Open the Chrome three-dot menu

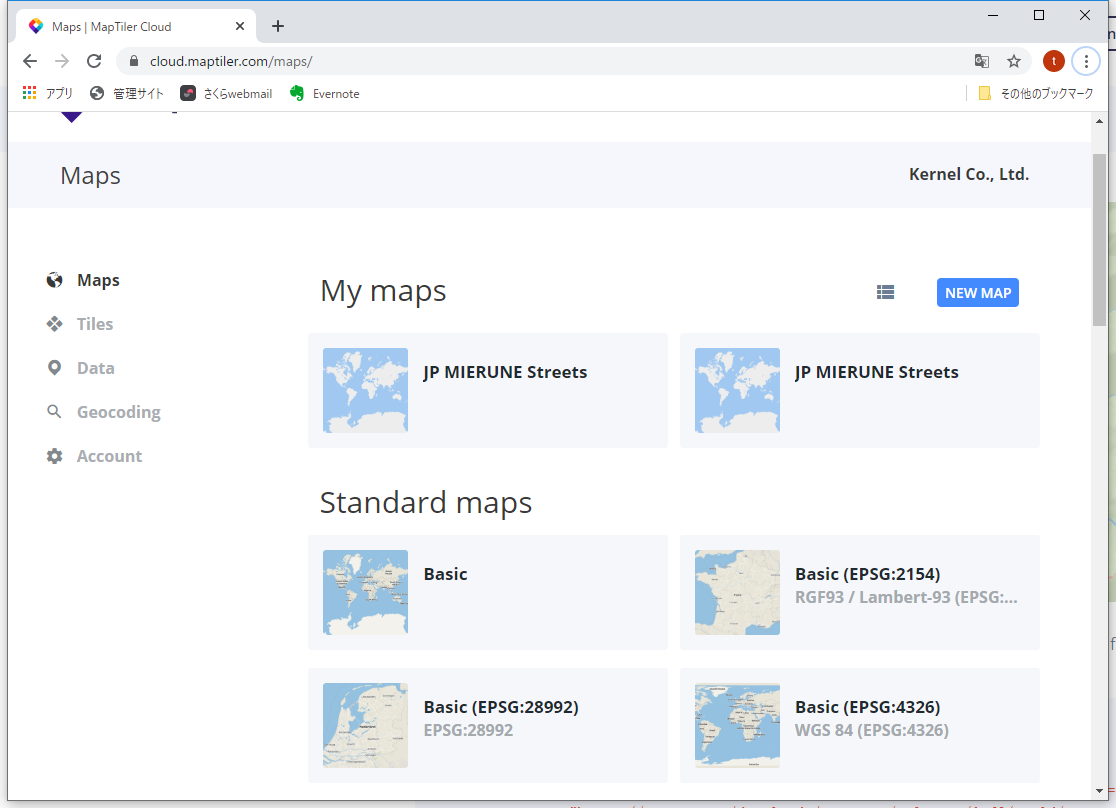pyautogui.click(x=1086, y=61)
